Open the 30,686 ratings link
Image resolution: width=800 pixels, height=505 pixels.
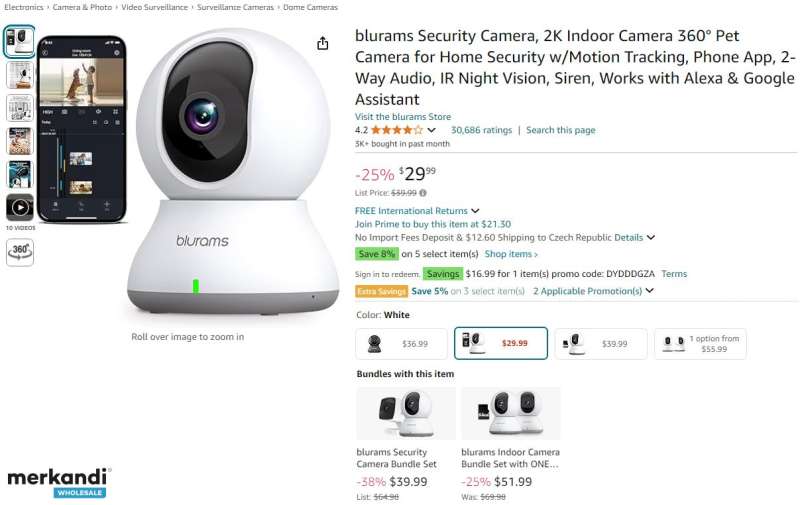pyautogui.click(x=481, y=130)
